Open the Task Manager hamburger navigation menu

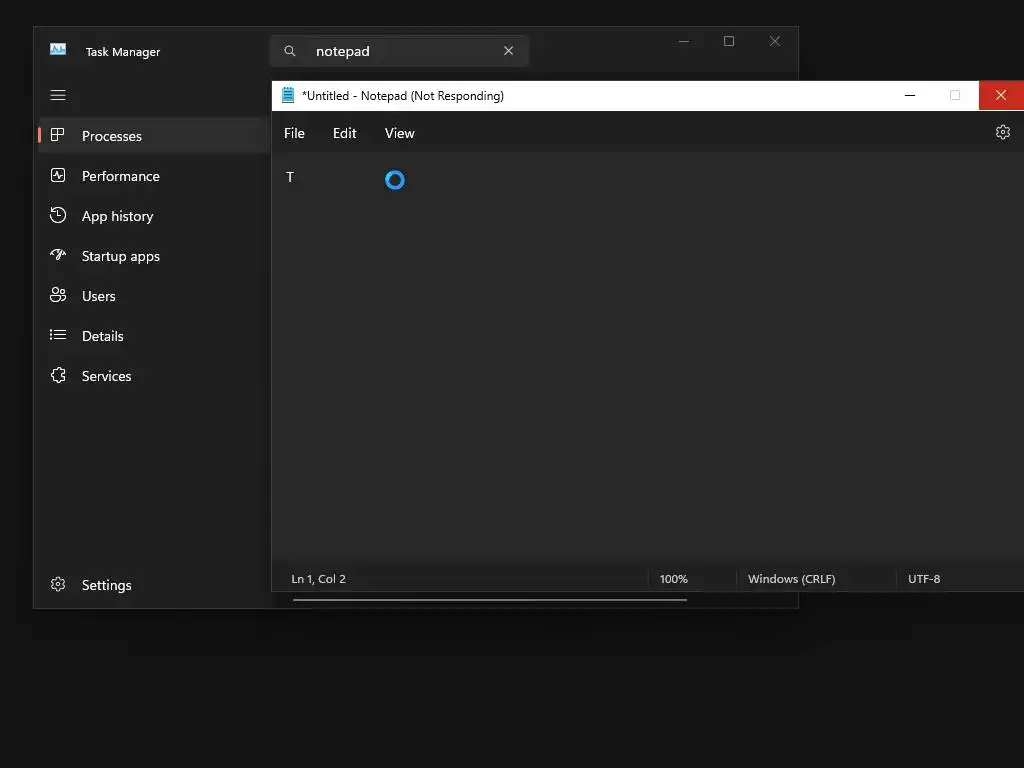pyautogui.click(x=58, y=95)
